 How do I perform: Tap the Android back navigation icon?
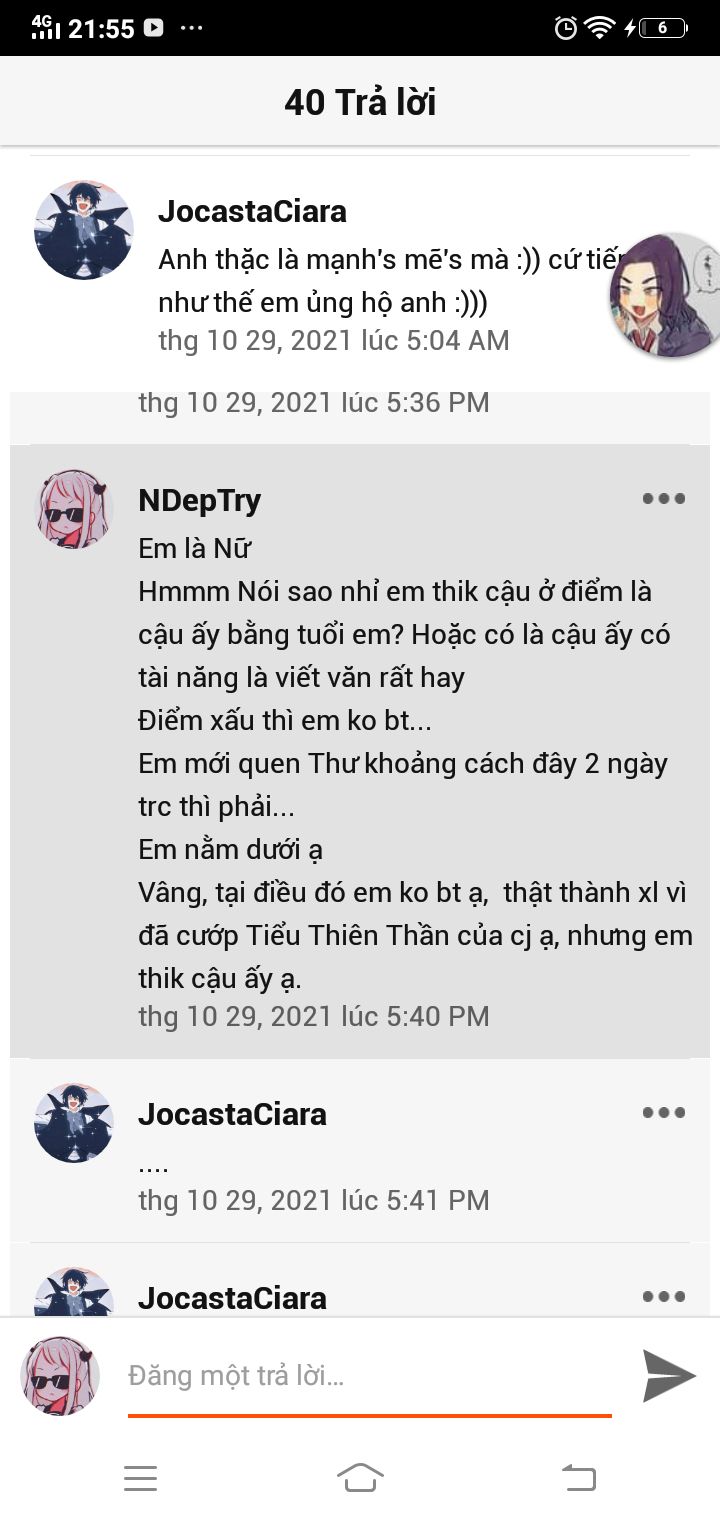tap(579, 1477)
